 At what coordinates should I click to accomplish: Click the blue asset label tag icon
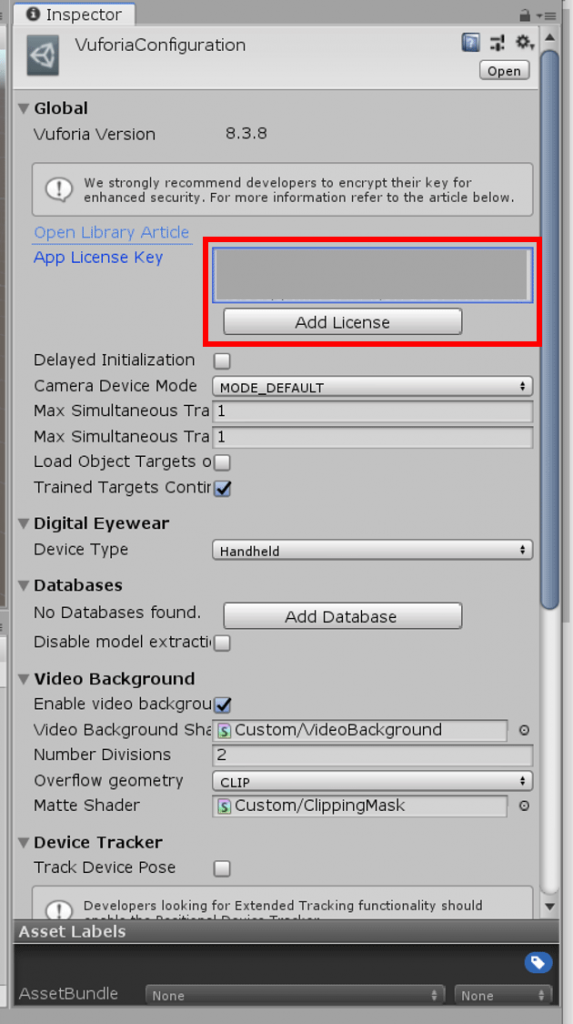pos(538,962)
